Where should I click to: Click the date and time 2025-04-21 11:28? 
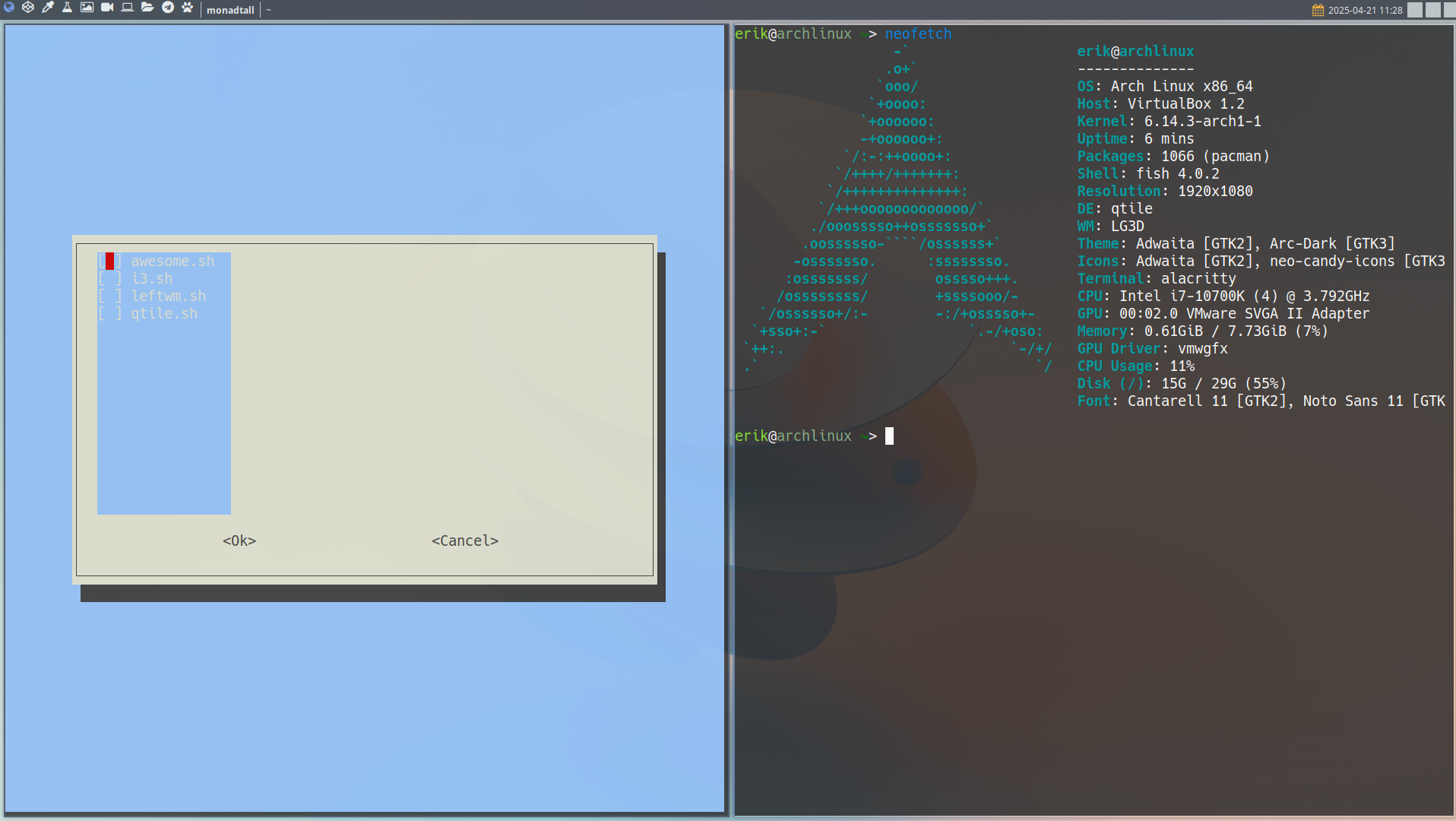coord(1365,10)
